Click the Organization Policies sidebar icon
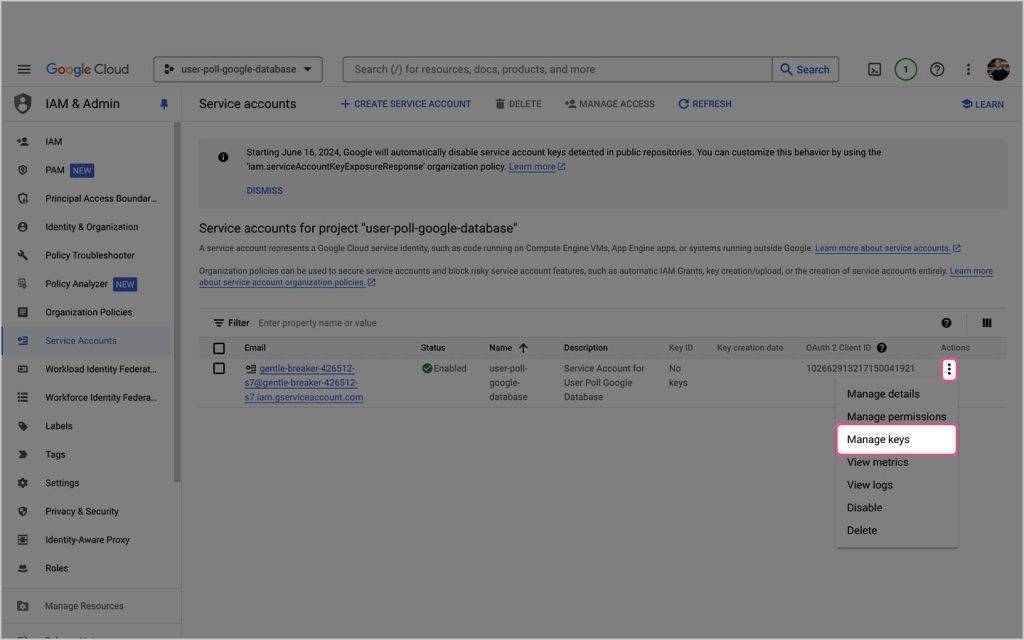 23,312
